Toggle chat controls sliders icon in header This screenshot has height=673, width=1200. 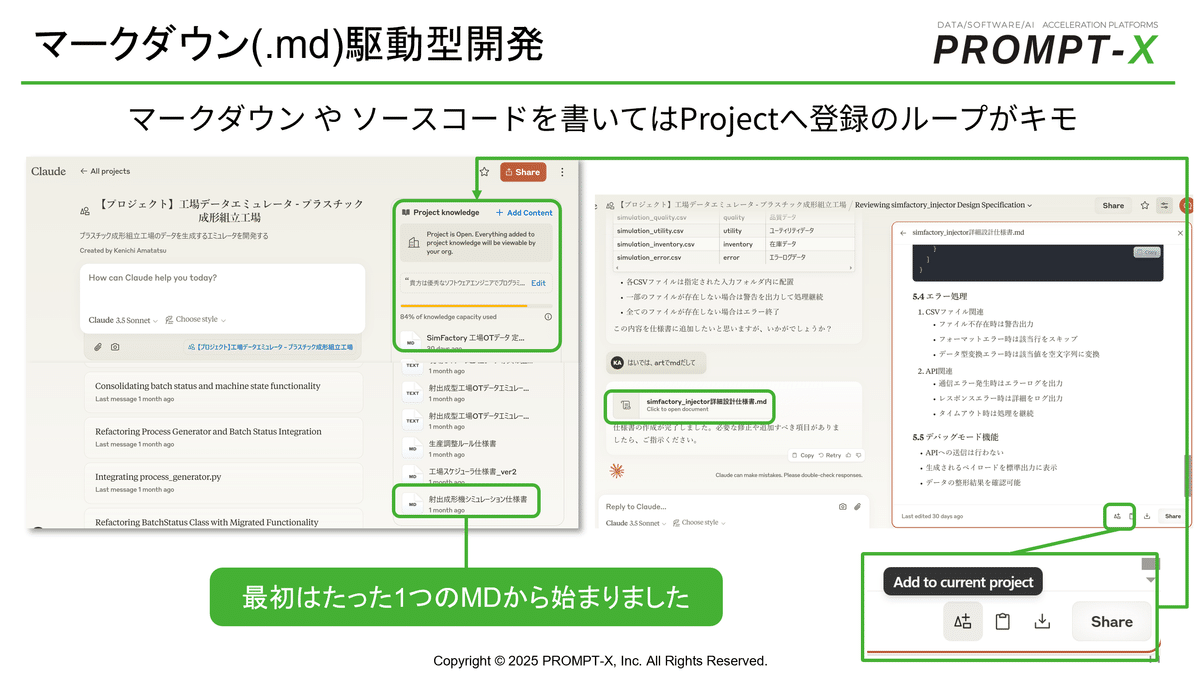[1164, 205]
